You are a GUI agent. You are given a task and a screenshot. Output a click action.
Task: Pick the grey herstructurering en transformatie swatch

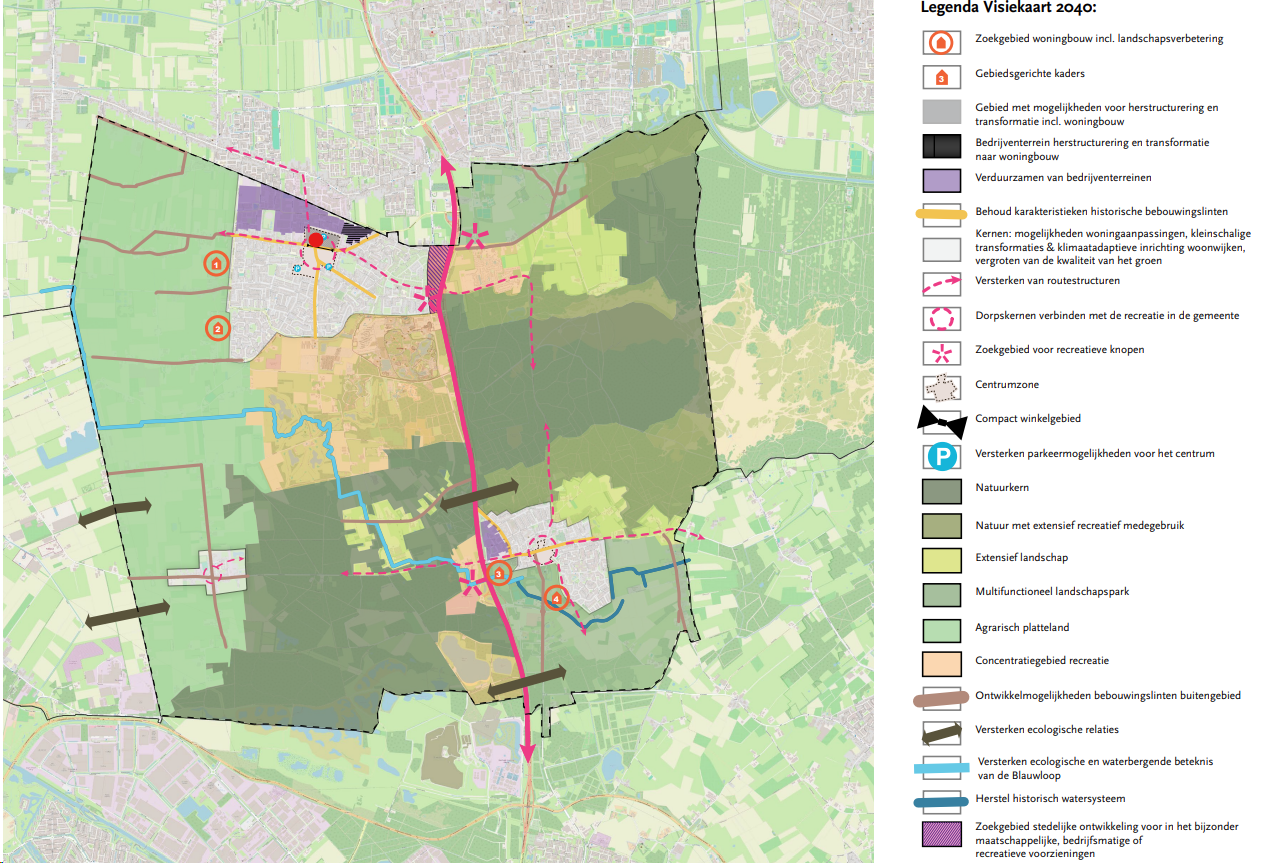pyautogui.click(x=942, y=112)
